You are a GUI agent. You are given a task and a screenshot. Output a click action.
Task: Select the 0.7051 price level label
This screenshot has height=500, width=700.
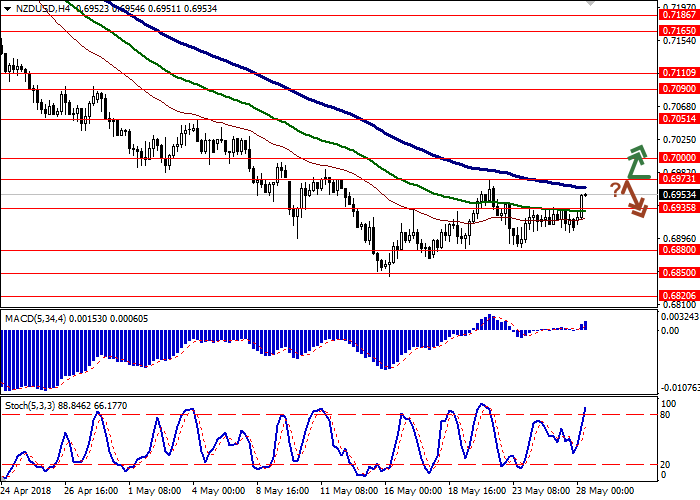(x=676, y=118)
